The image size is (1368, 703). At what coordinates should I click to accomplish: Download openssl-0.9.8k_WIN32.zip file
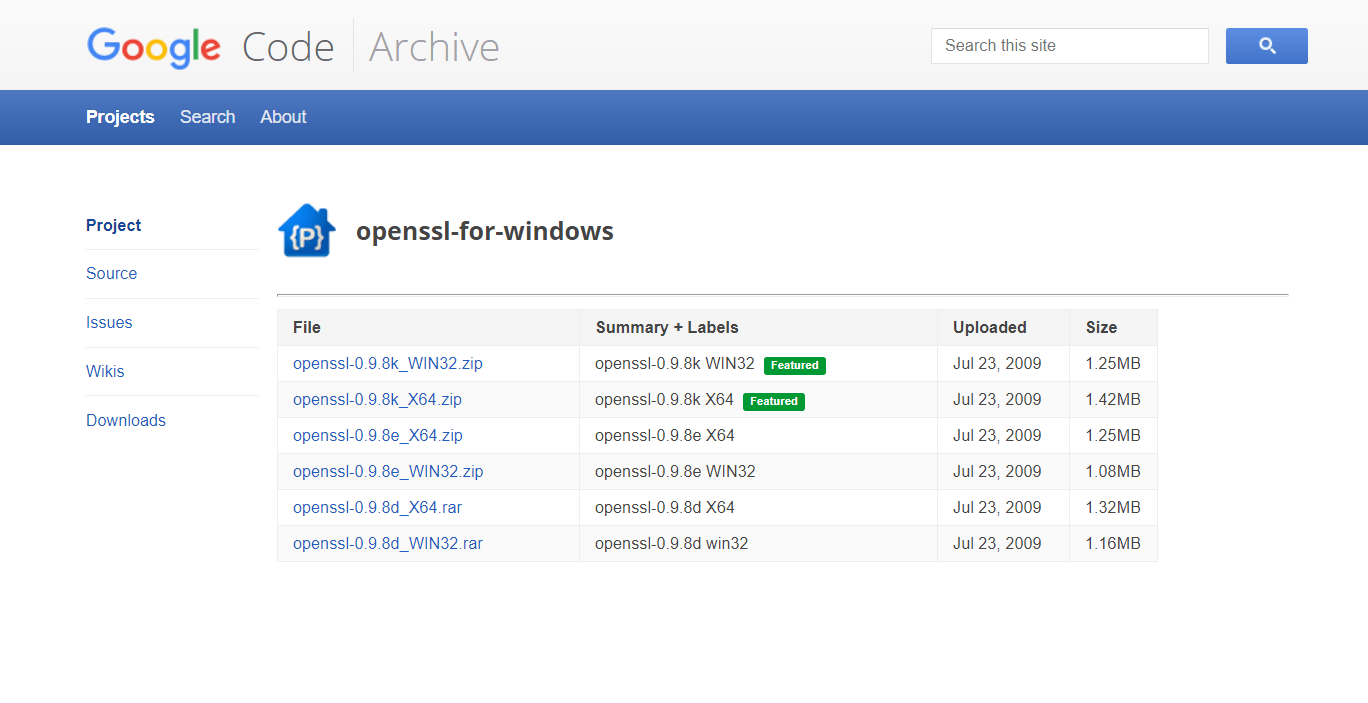[x=387, y=364]
